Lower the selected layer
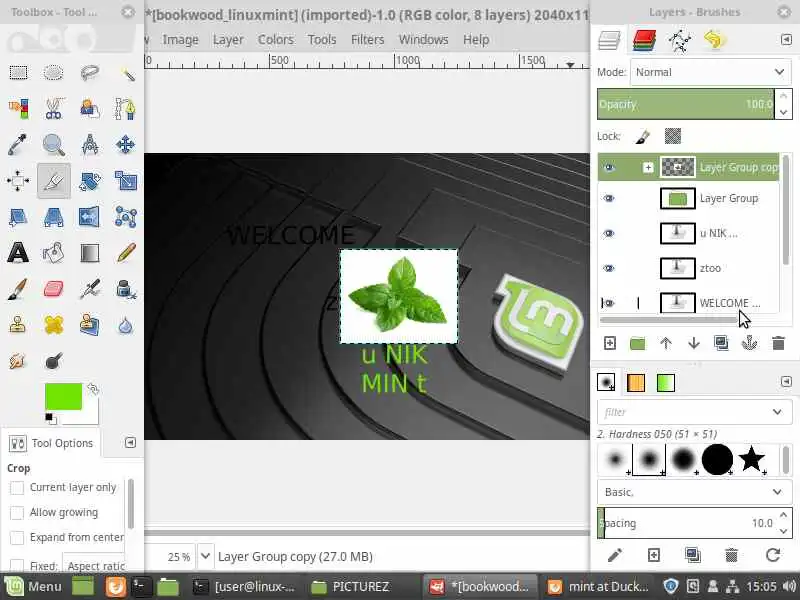Screen dimensions: 800x600 pyautogui.click(x=694, y=343)
